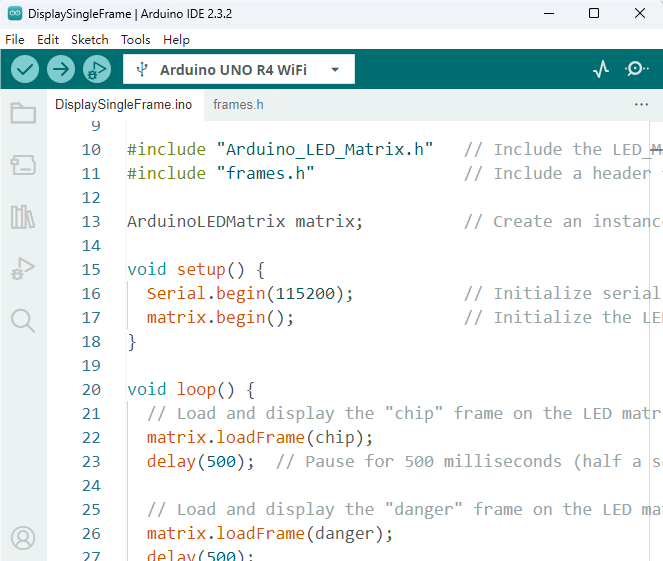
Task: Start Debugging with the play-bug toolbar icon
Action: (x=97, y=69)
